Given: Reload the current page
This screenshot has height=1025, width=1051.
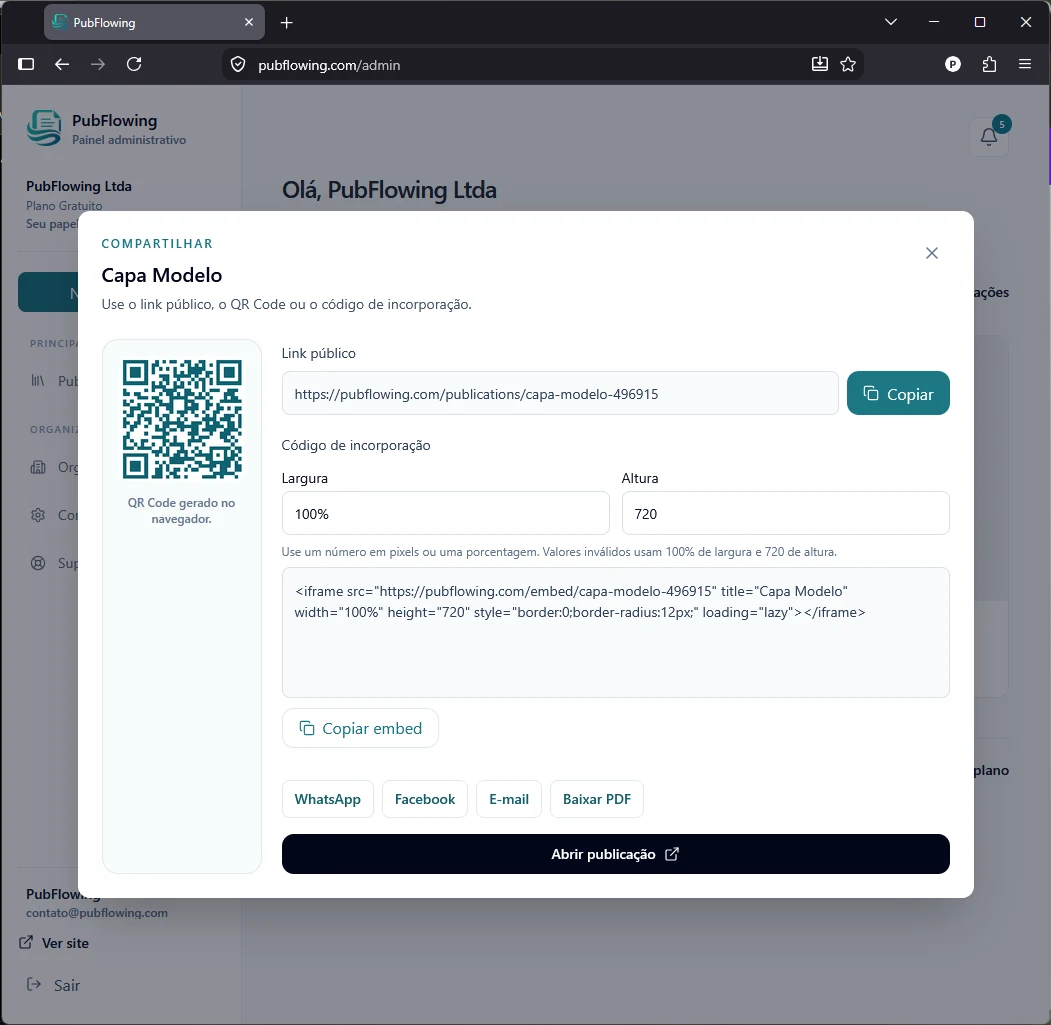Looking at the screenshot, I should tap(134, 64).
